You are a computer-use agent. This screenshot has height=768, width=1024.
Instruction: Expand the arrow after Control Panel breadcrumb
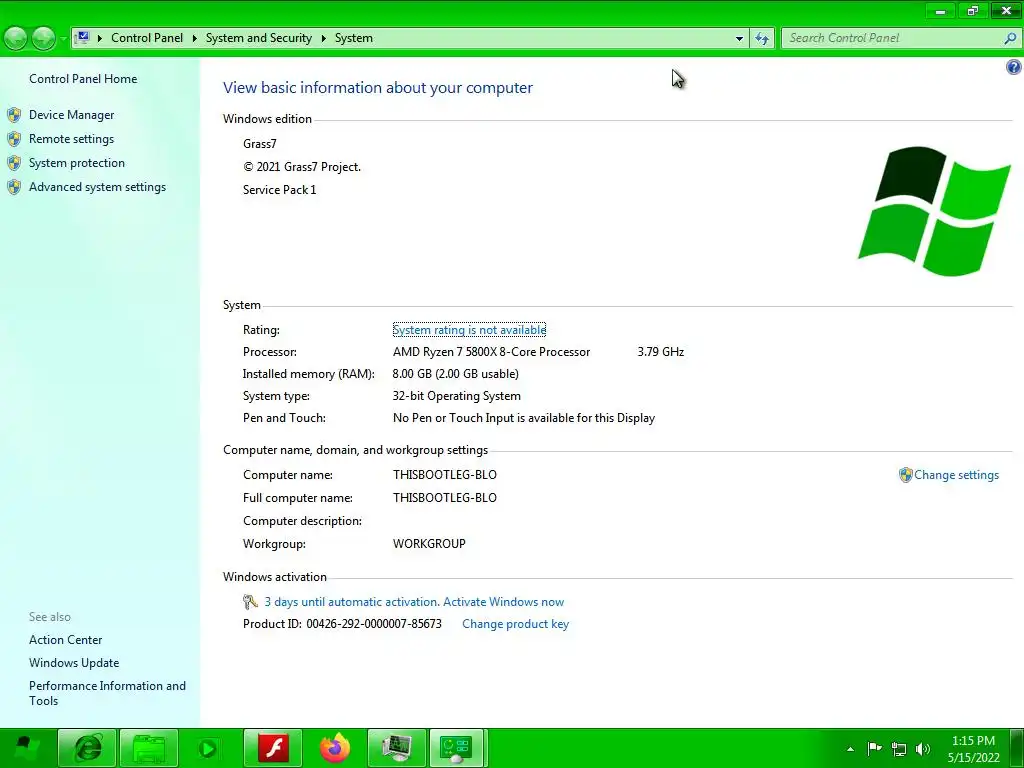click(195, 38)
